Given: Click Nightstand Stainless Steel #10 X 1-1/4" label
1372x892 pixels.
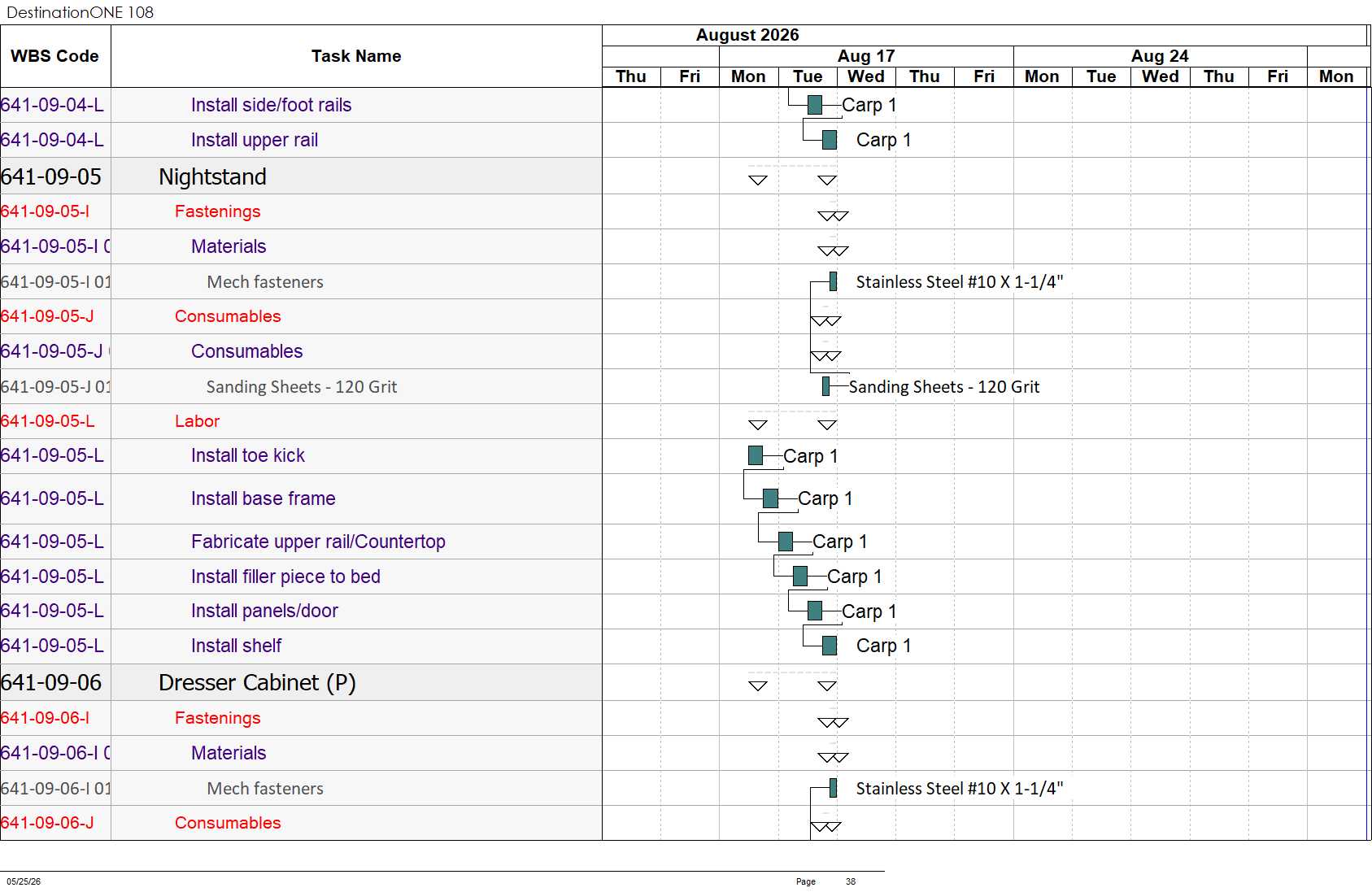Looking at the screenshot, I should (x=960, y=282).
